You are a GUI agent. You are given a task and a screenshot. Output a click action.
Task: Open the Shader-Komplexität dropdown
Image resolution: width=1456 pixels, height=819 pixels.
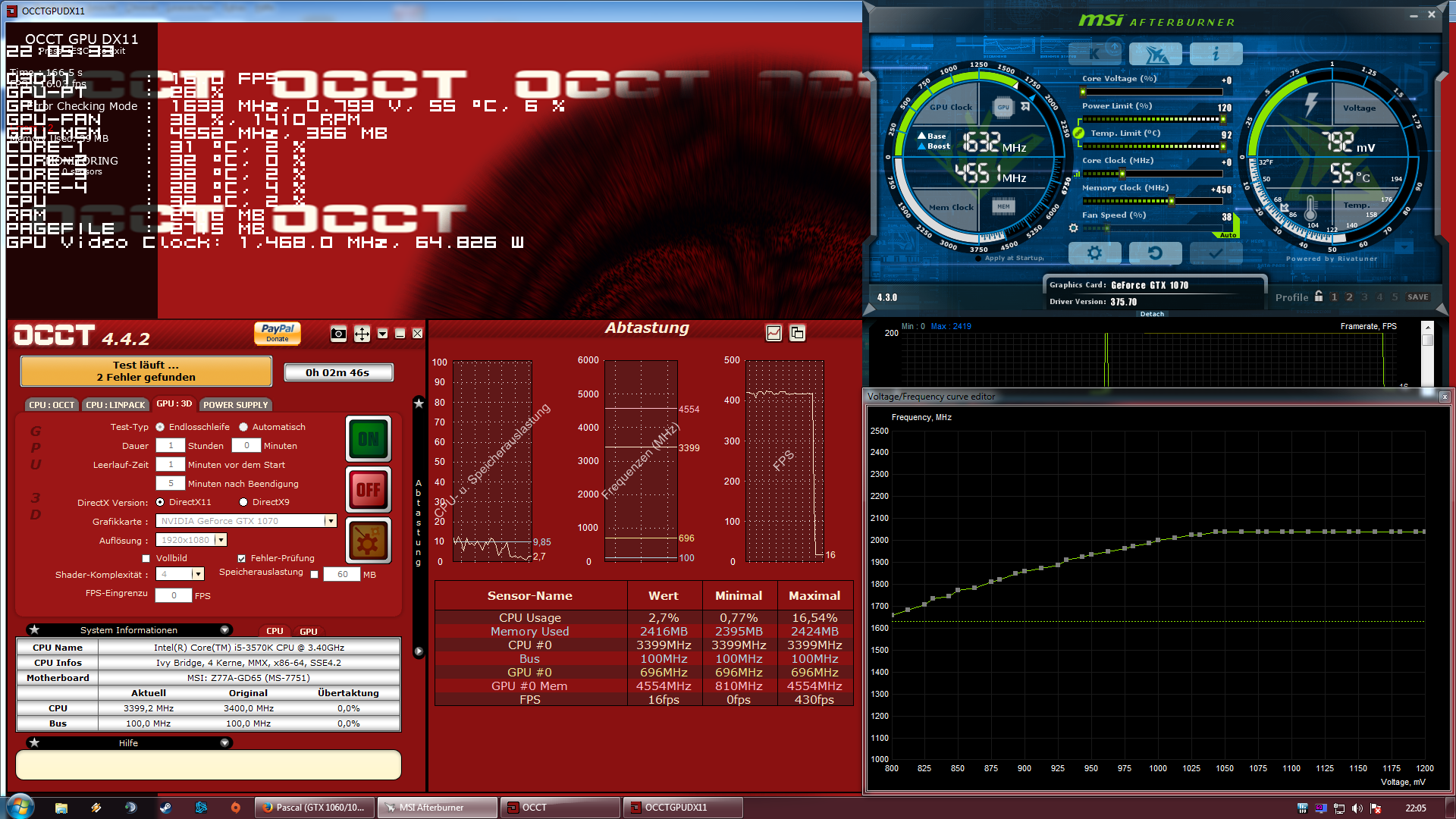point(198,575)
